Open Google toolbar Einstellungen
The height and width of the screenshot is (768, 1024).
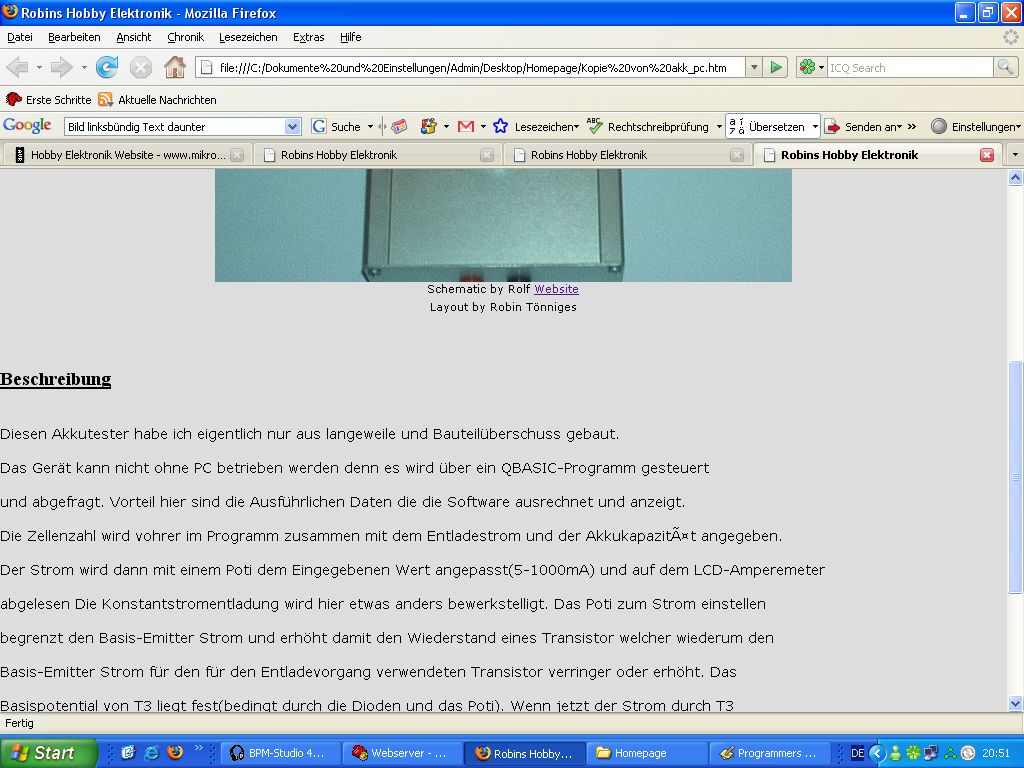tap(976, 126)
